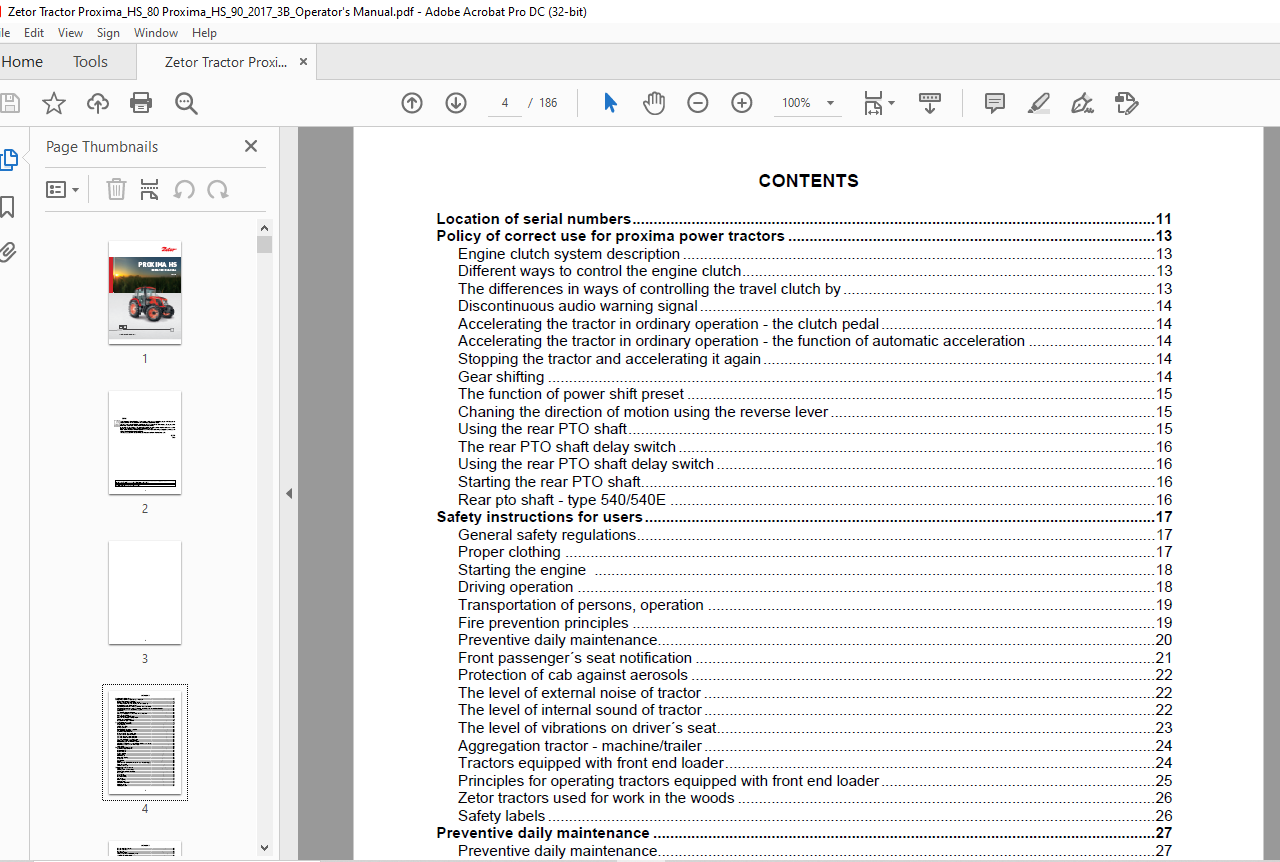Select the Highlight text pen tool
The width and height of the screenshot is (1280, 862).
1038,103
